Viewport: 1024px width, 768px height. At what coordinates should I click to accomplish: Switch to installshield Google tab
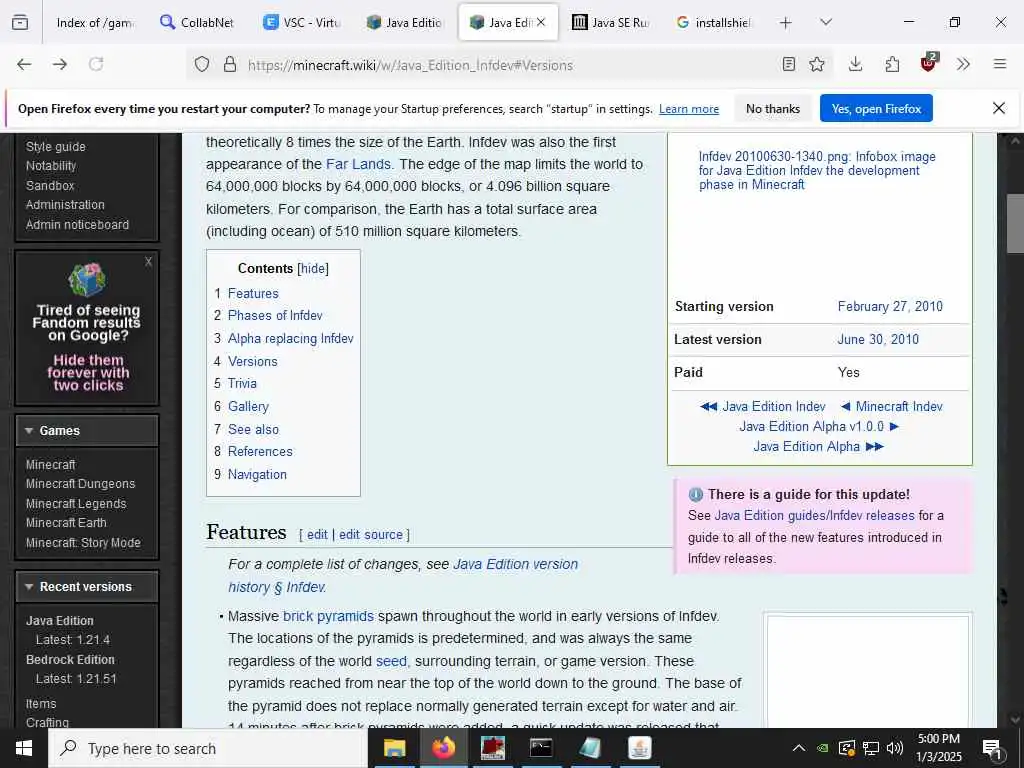pos(714,22)
